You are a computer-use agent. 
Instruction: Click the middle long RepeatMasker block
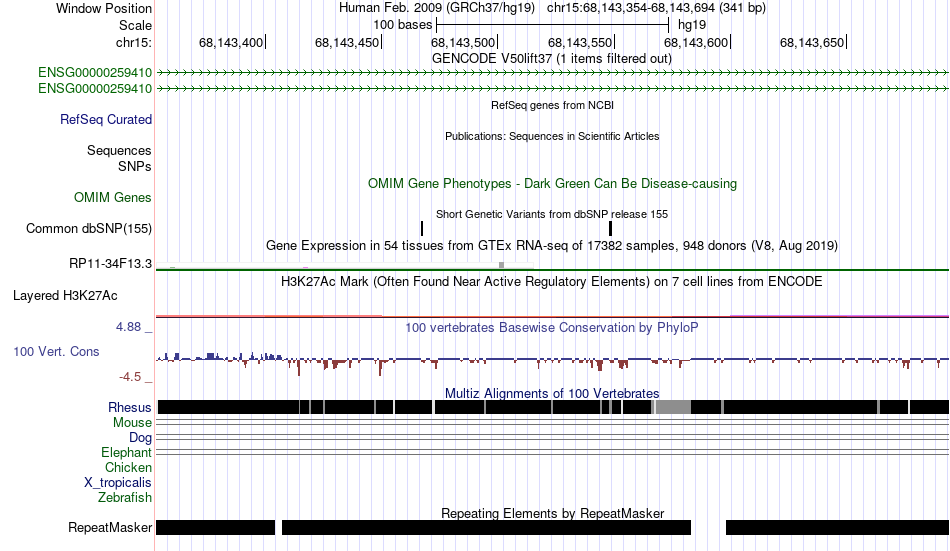pos(487,527)
